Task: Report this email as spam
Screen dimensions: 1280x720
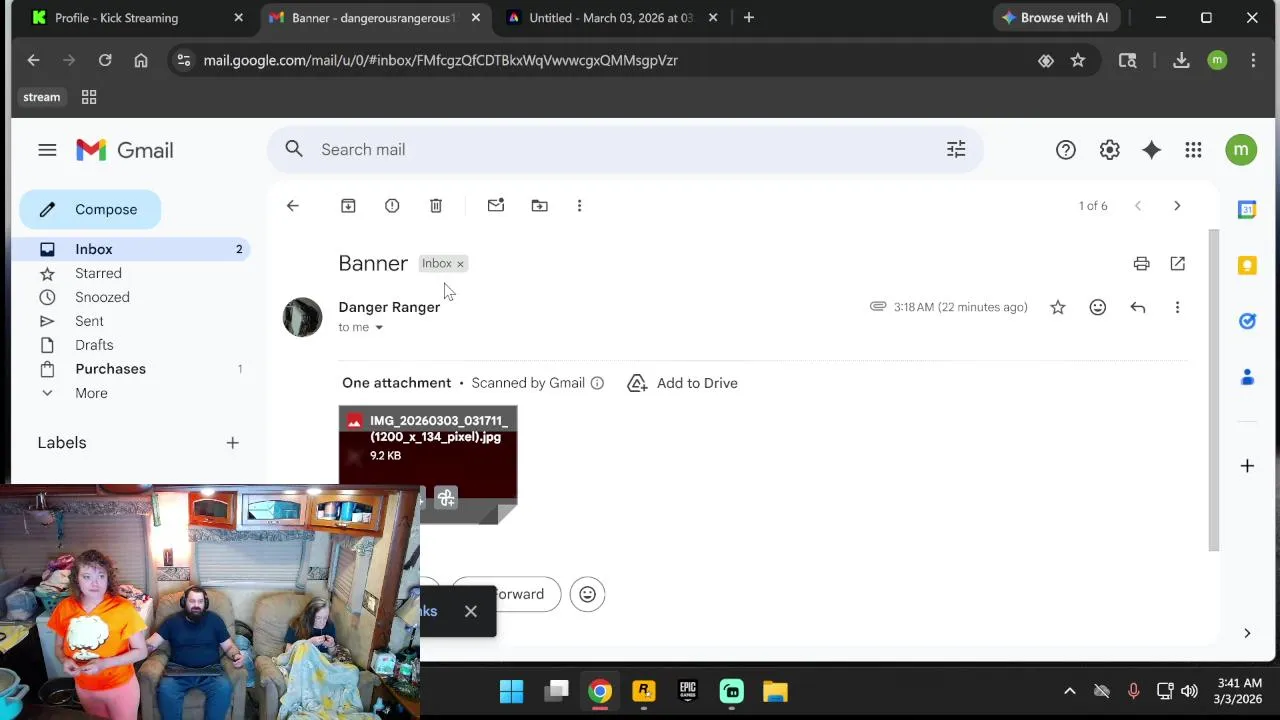Action: pyautogui.click(x=392, y=205)
